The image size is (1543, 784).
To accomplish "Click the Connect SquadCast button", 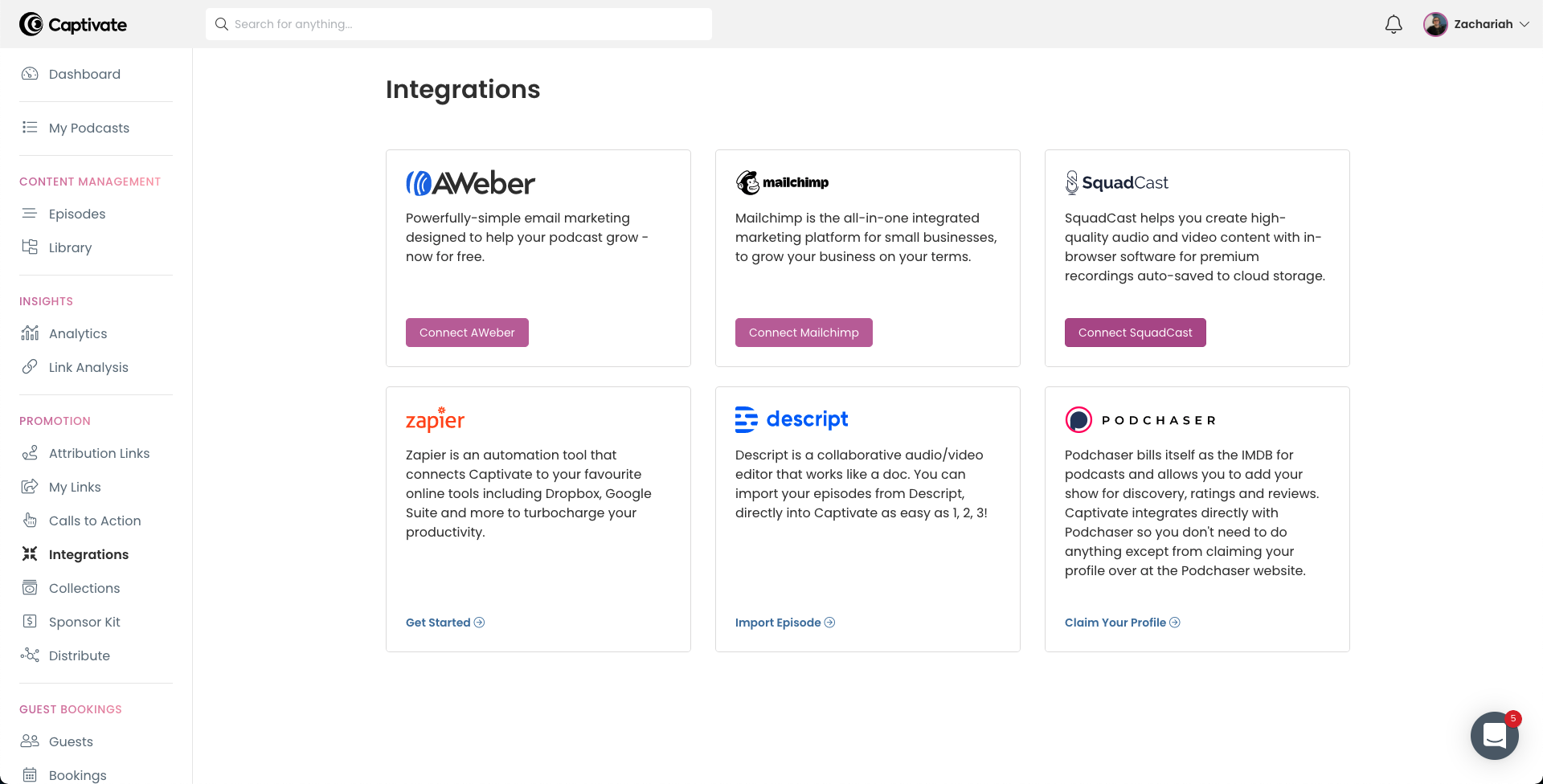I will pos(1135,333).
